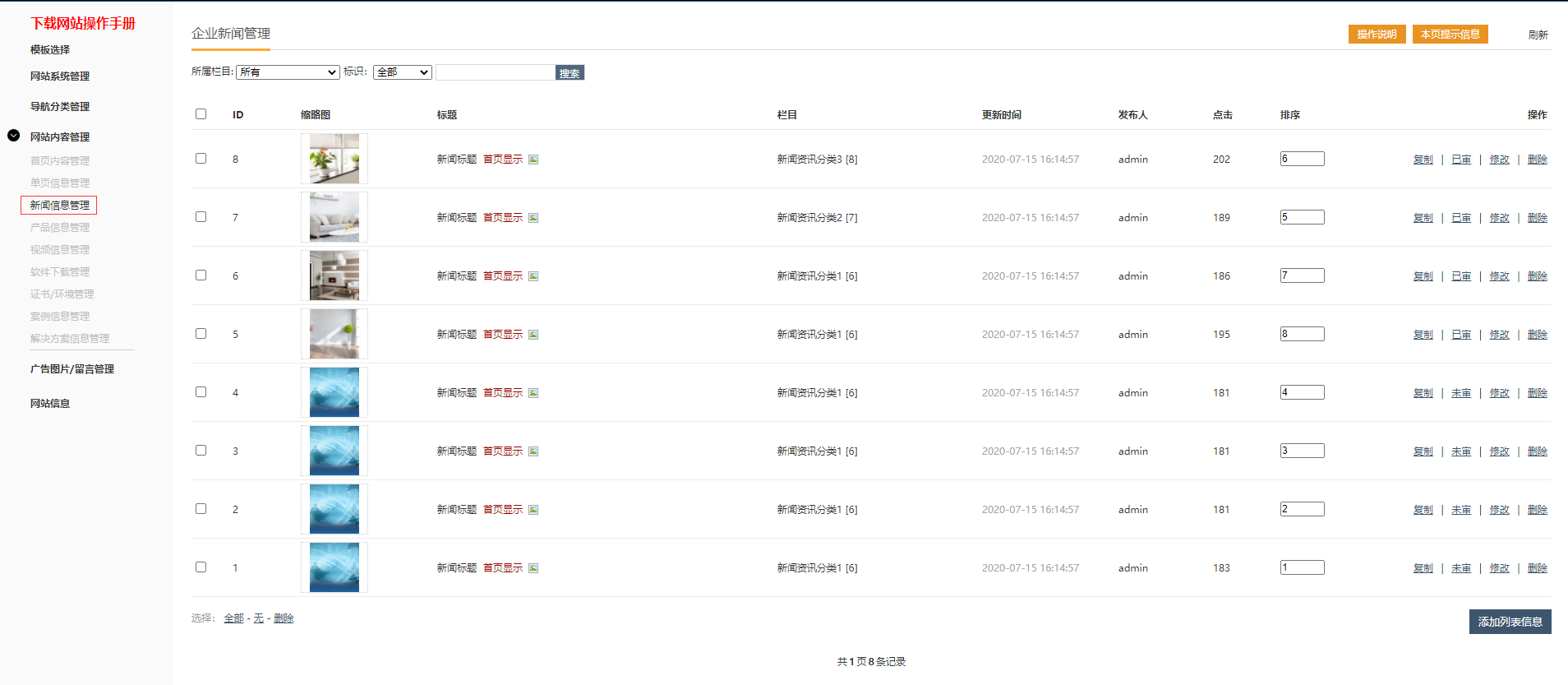Click 删除 link for news ID 6
This screenshot has height=685, width=1568.
(x=1537, y=276)
